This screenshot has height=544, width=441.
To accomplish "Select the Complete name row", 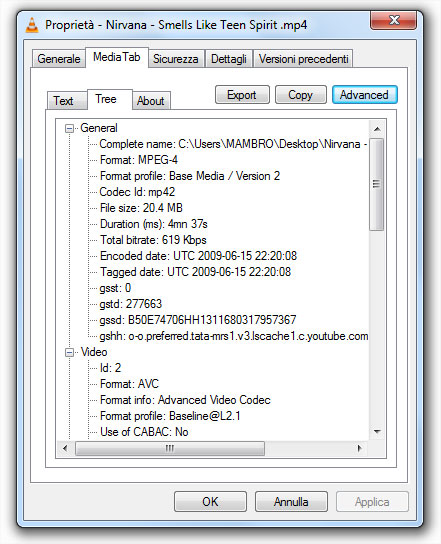I will point(233,144).
